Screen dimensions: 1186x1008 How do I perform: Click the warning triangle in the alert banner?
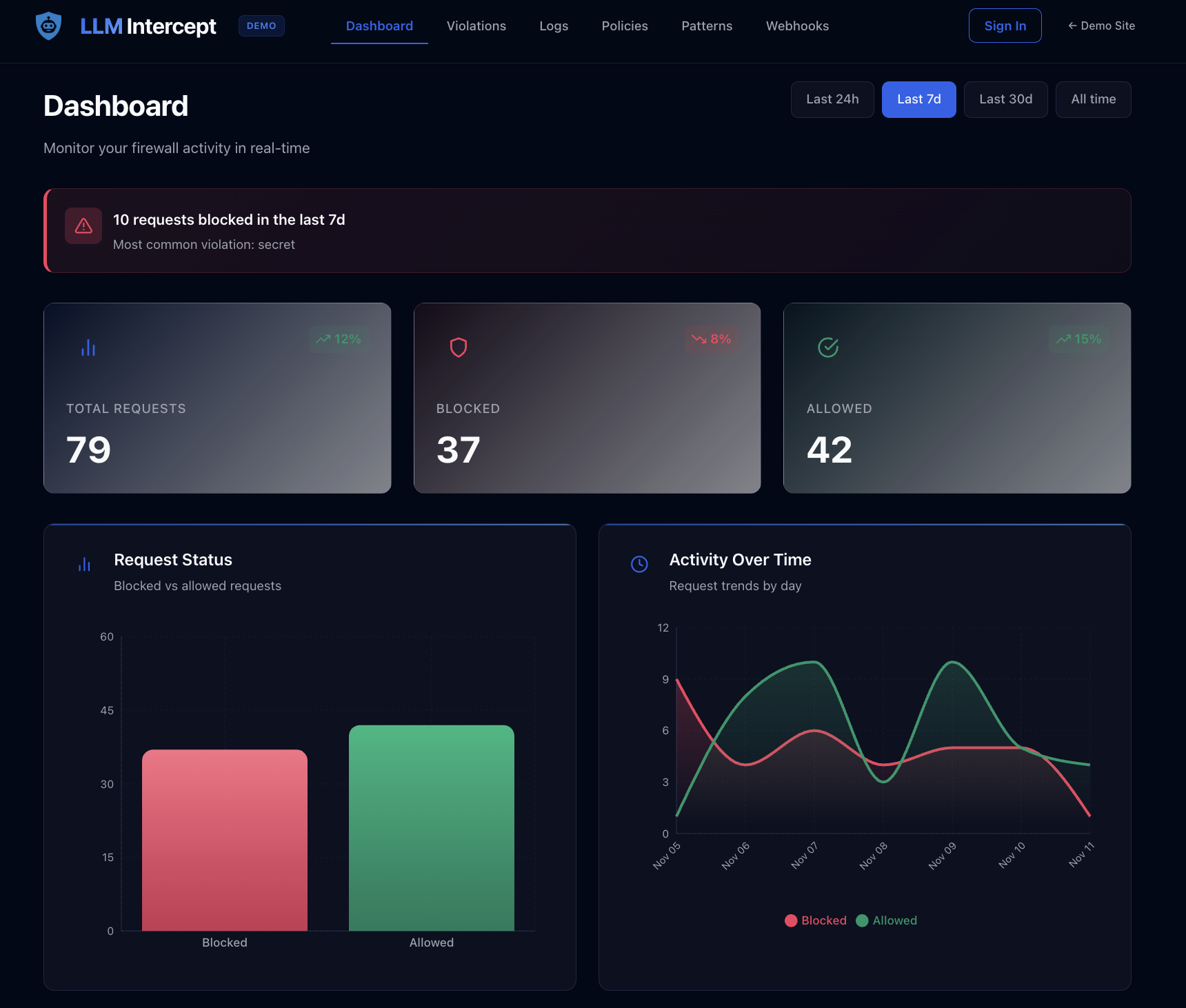pyautogui.click(x=83, y=225)
